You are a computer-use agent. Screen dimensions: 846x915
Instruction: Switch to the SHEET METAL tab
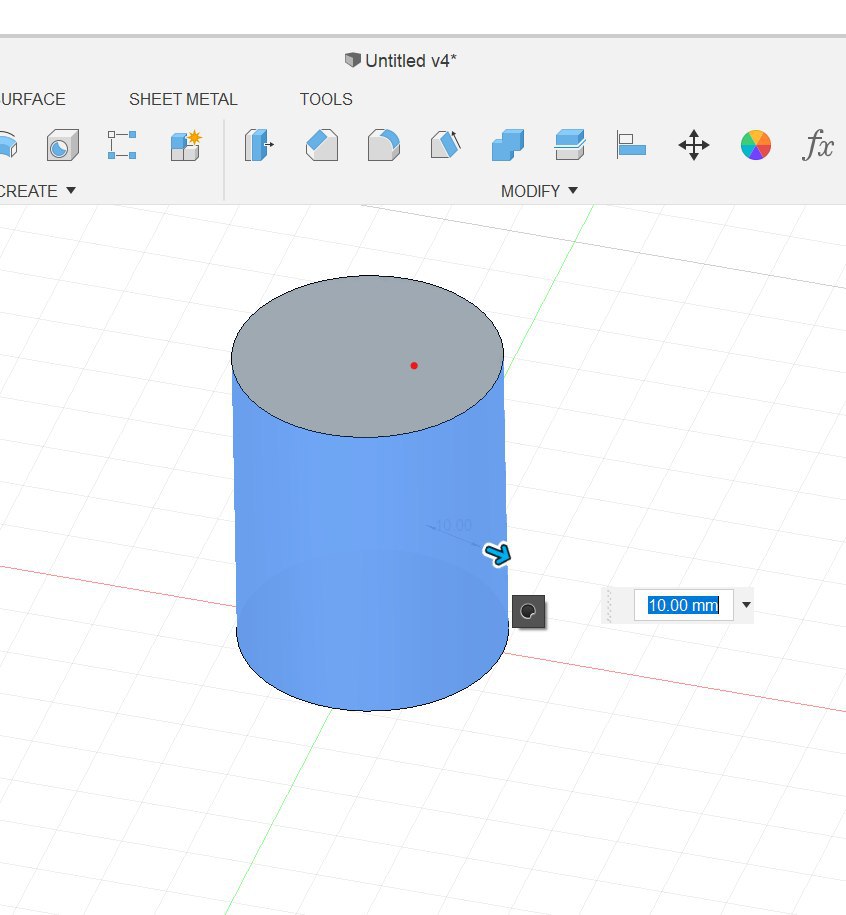click(183, 99)
